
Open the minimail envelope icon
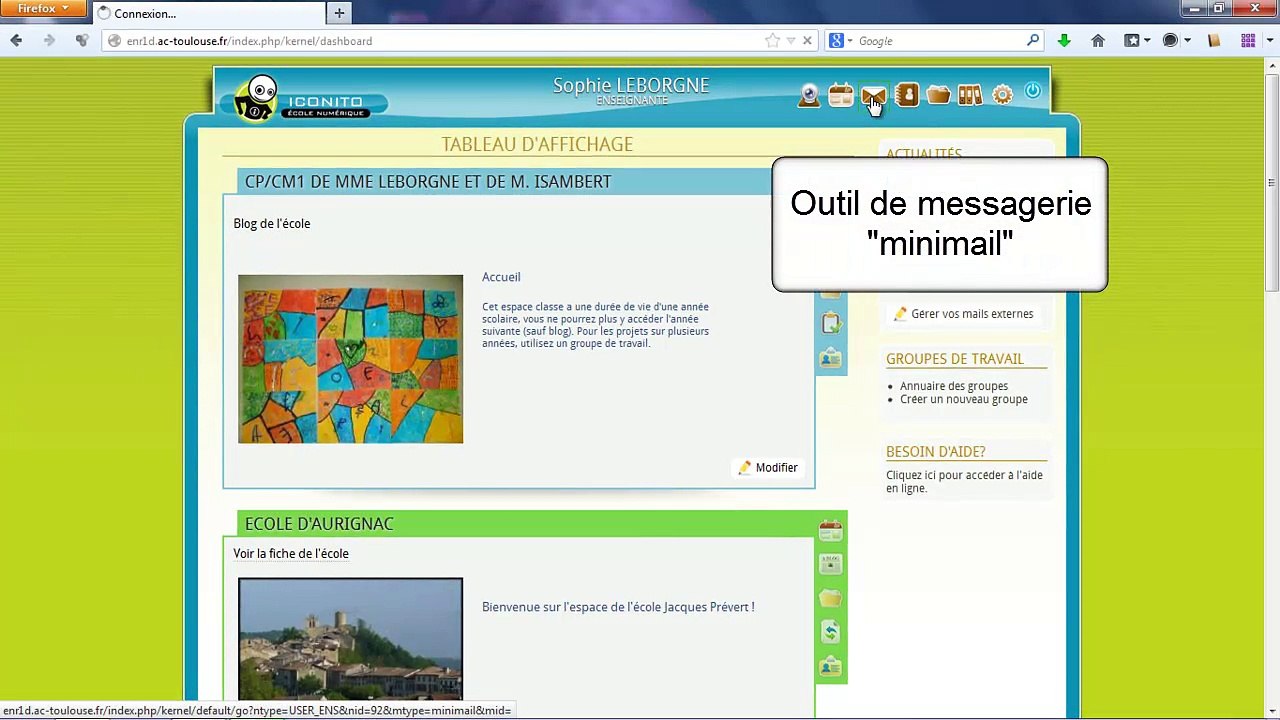pos(873,96)
